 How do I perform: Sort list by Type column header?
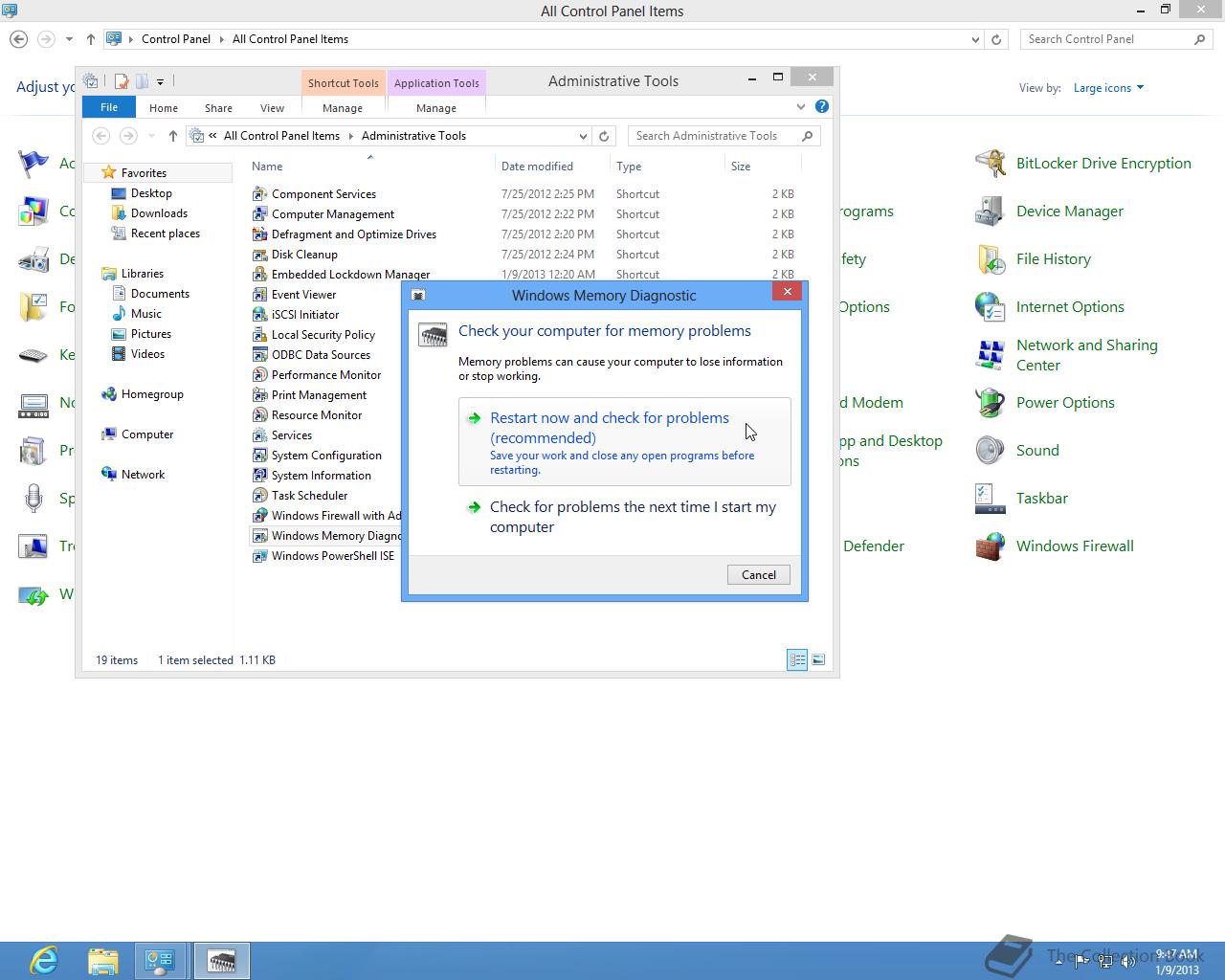tap(667, 167)
